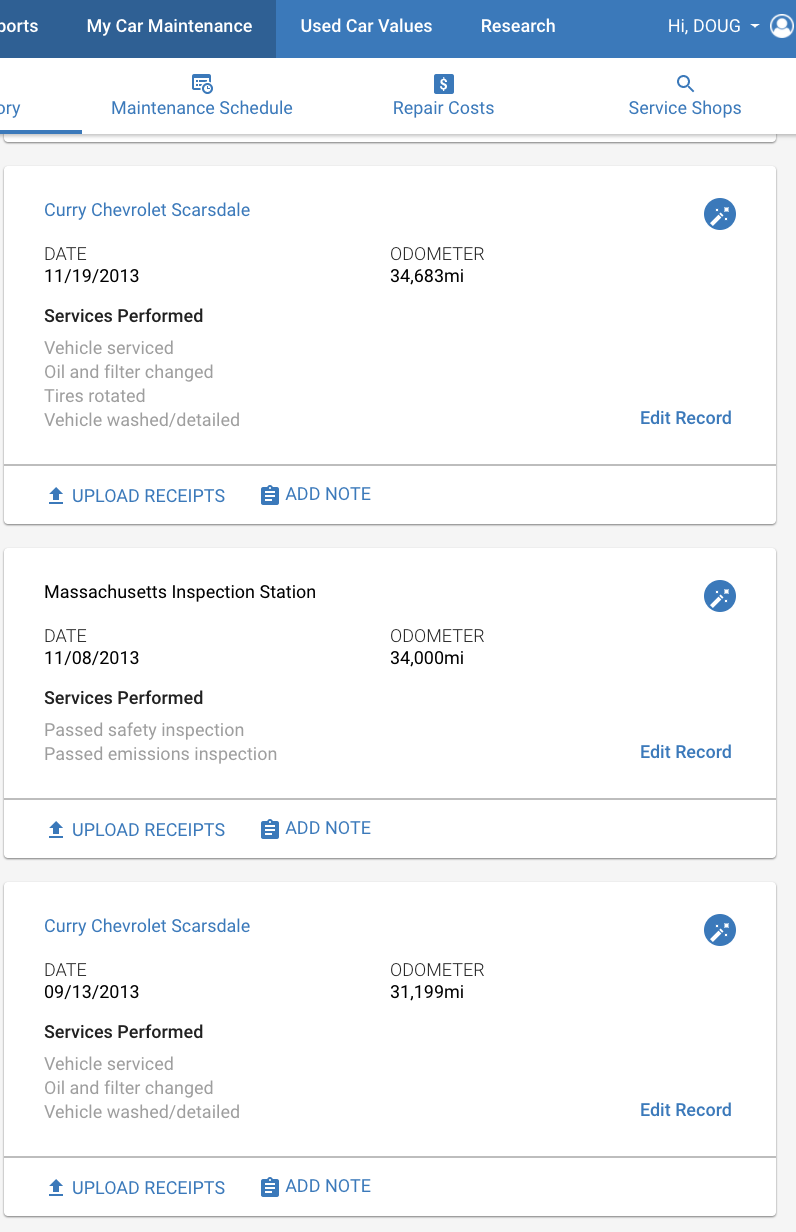Click clipboard note icon in Massachusetts Inspection record
796x1232 pixels.
[269, 829]
